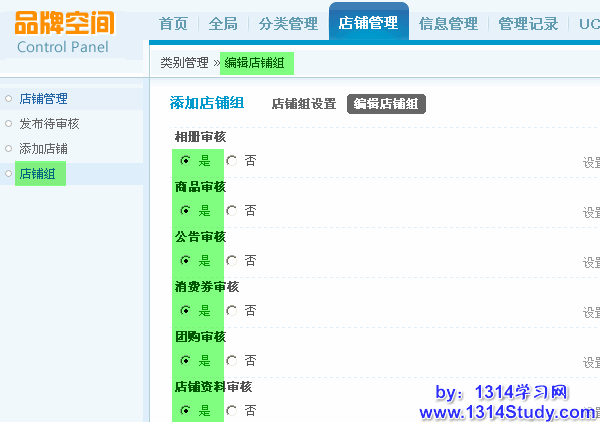
Task: Set 公告审核 to 否
Action: [x=232, y=260]
